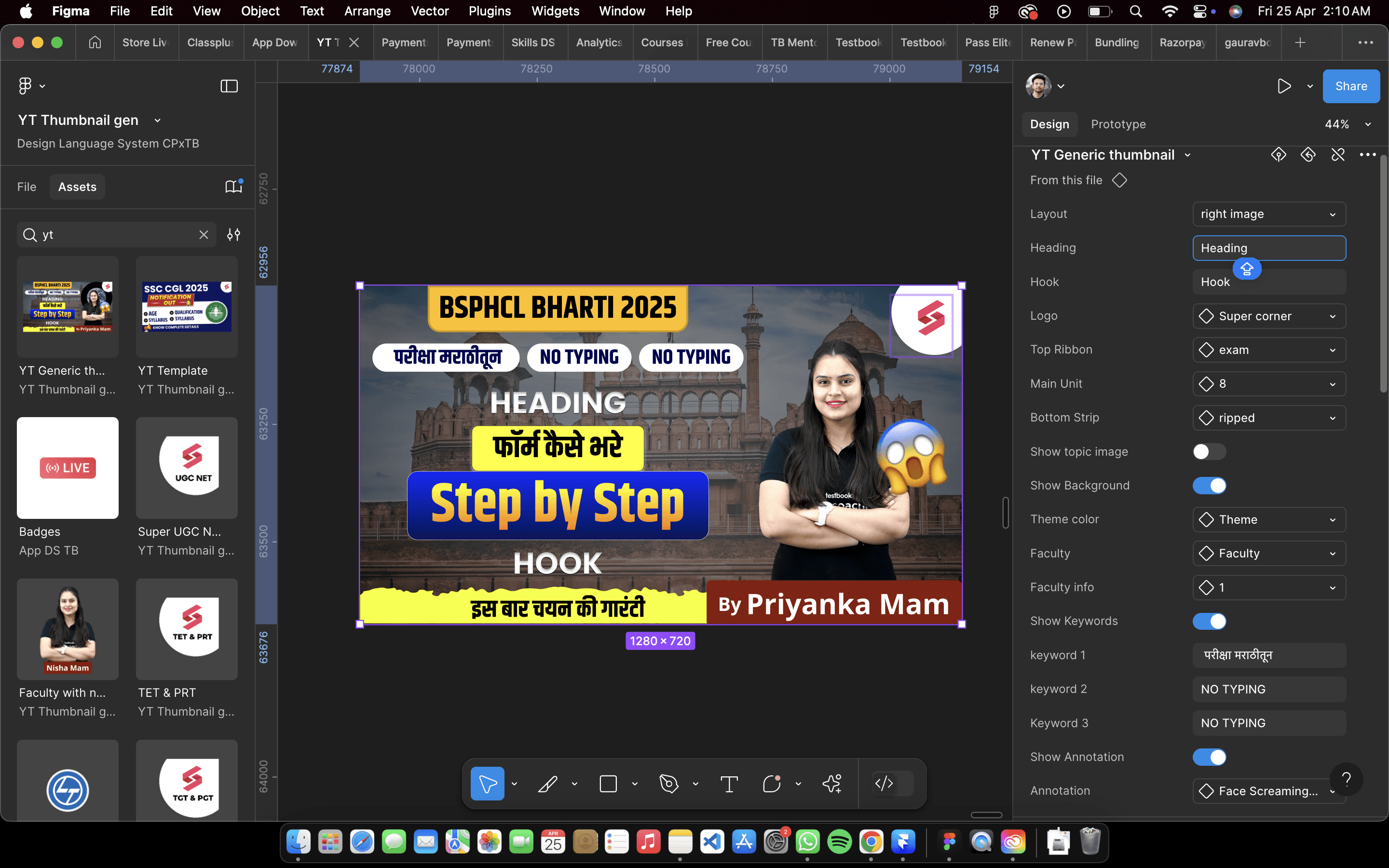Screen dimensions: 1389x868
Task: Open the Actions AI sparkle tool
Action: click(x=831, y=784)
